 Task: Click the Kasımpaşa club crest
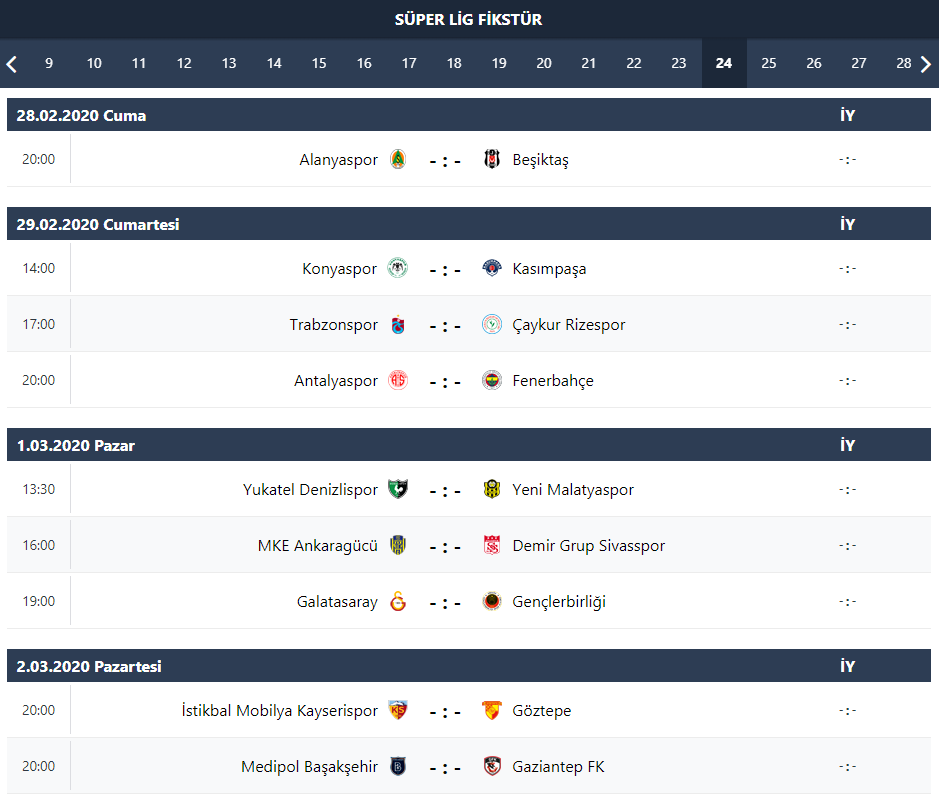pyautogui.click(x=492, y=269)
